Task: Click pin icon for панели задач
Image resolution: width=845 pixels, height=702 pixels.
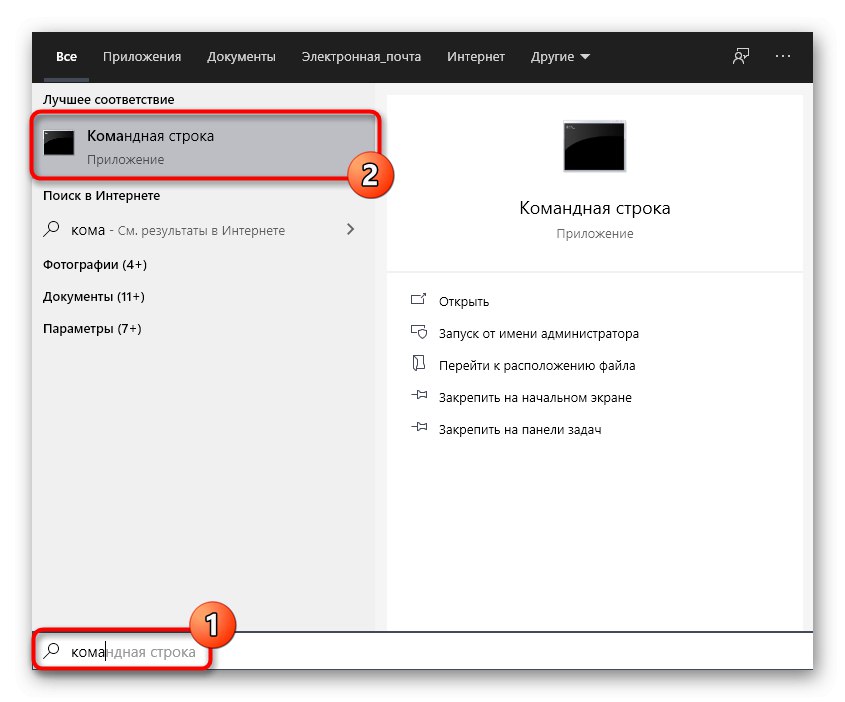Action: pos(419,427)
